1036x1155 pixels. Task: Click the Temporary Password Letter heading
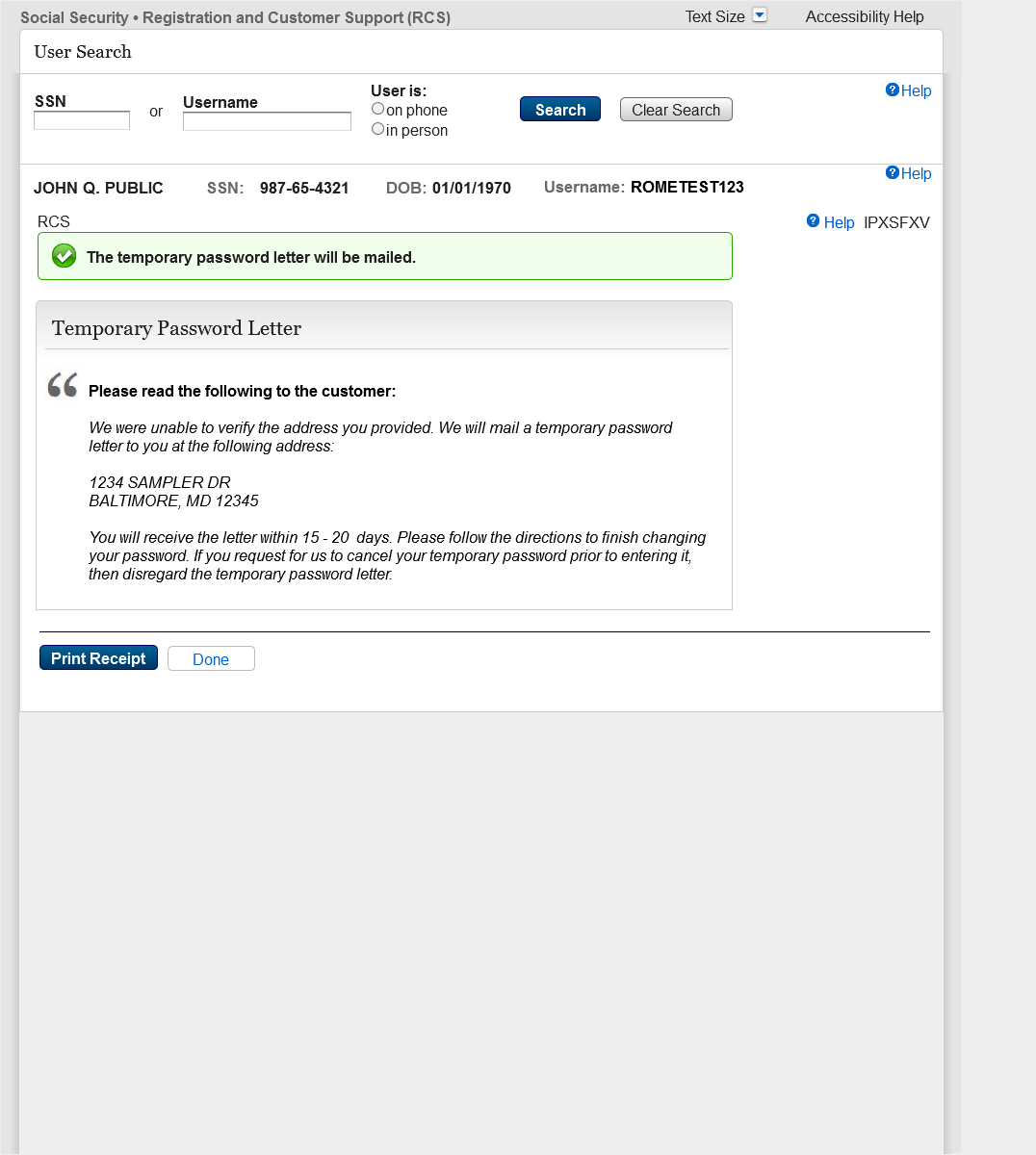click(176, 328)
